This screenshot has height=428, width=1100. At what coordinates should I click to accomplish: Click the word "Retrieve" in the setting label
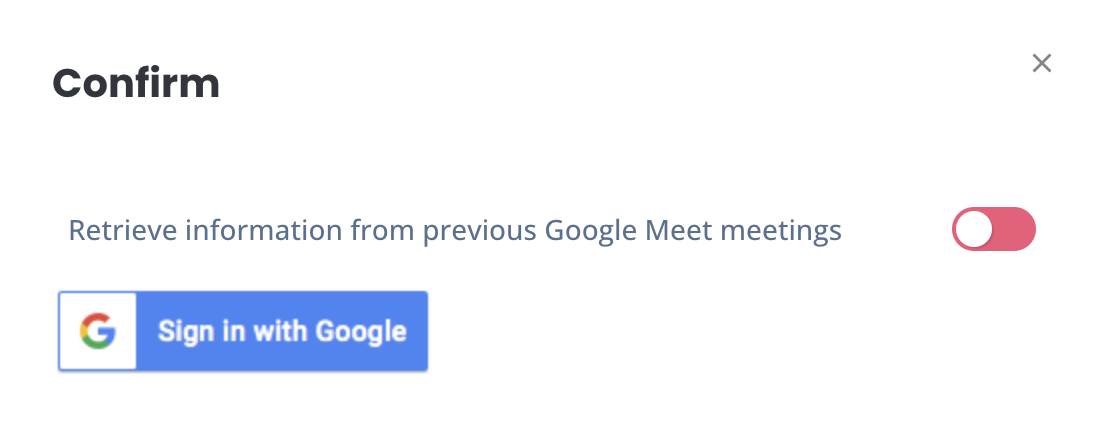tap(123, 230)
